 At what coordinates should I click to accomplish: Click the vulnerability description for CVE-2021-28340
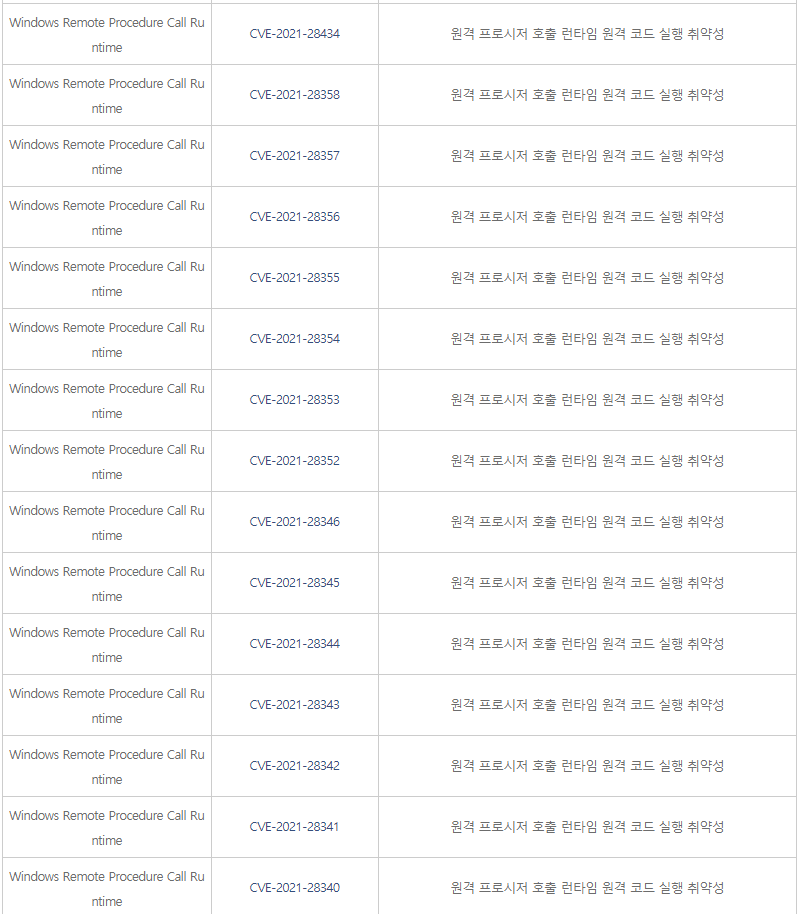587,888
